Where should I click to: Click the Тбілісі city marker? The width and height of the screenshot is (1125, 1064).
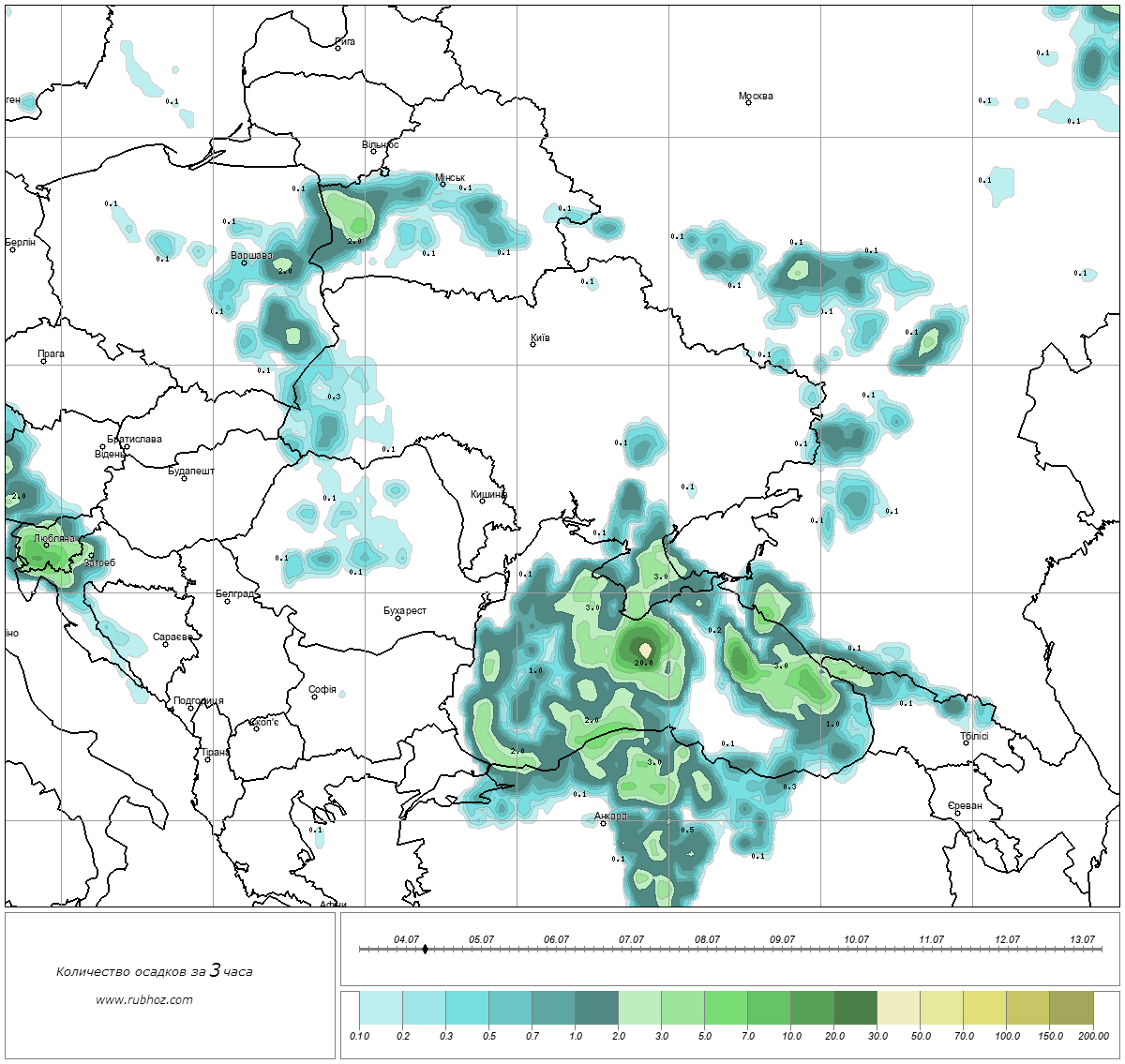(966, 743)
